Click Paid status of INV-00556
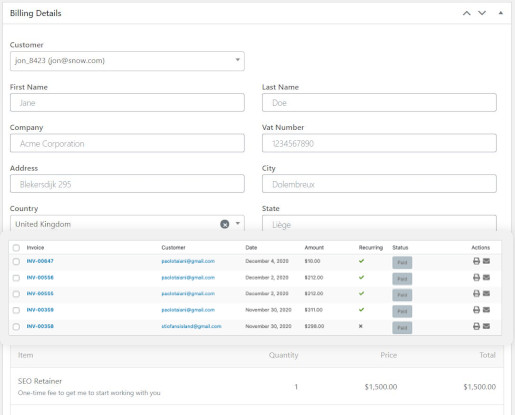The height and width of the screenshot is (415, 515). click(x=402, y=279)
